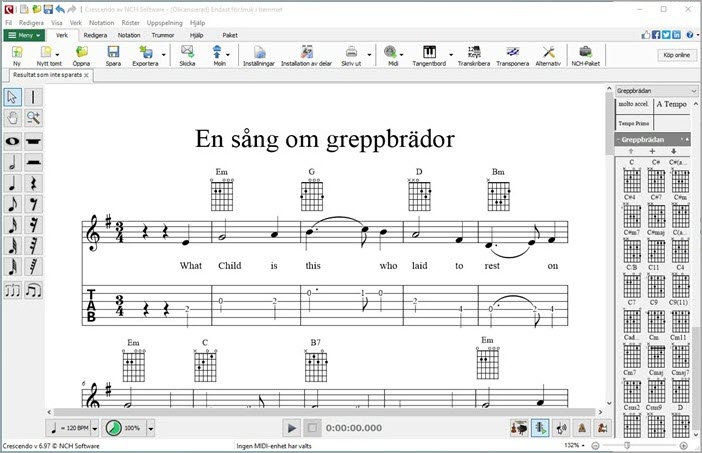Screen dimensions: 702x453
Task: Toggle the speaker sound button
Action: pyautogui.click(x=561, y=428)
